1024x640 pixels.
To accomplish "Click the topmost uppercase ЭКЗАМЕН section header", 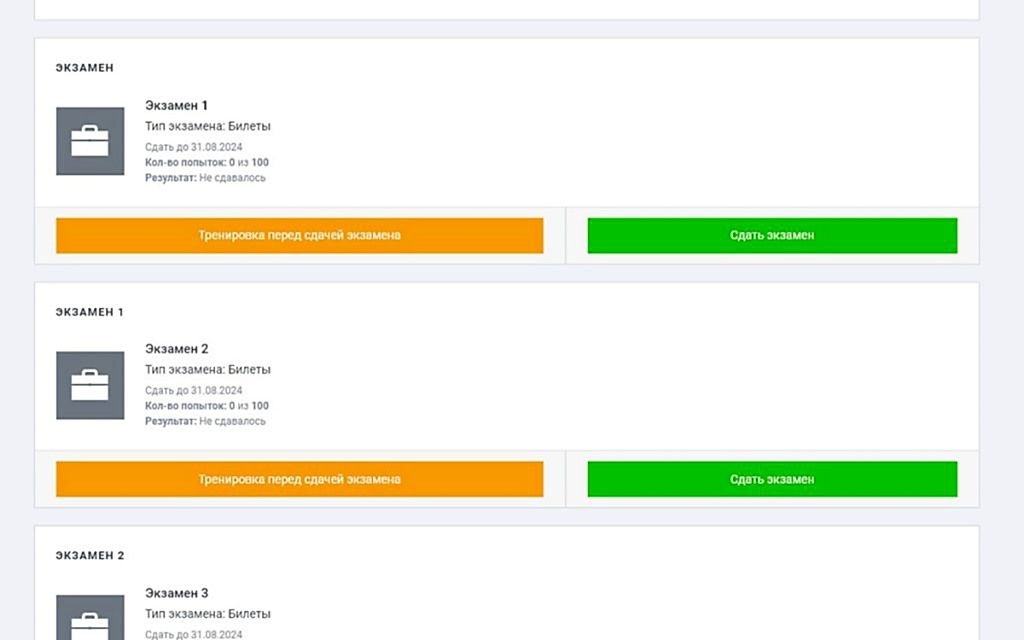I will [x=85, y=68].
